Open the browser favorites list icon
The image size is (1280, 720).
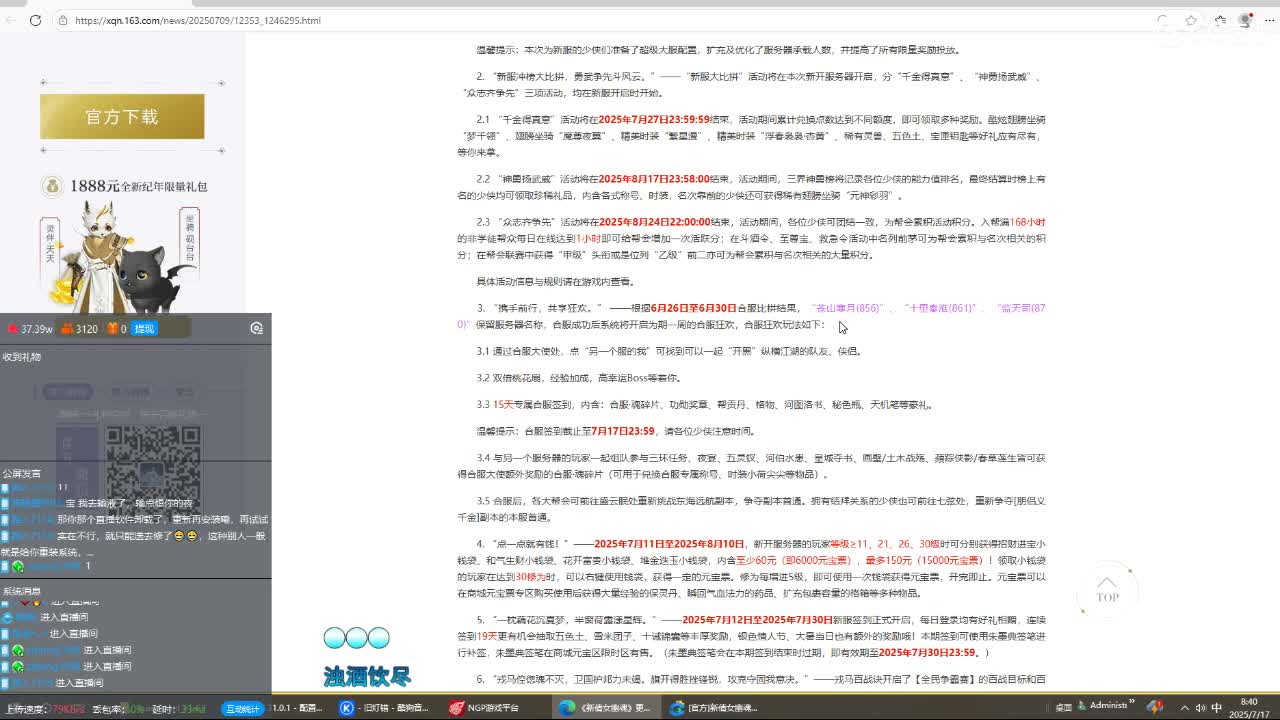coord(1220,20)
